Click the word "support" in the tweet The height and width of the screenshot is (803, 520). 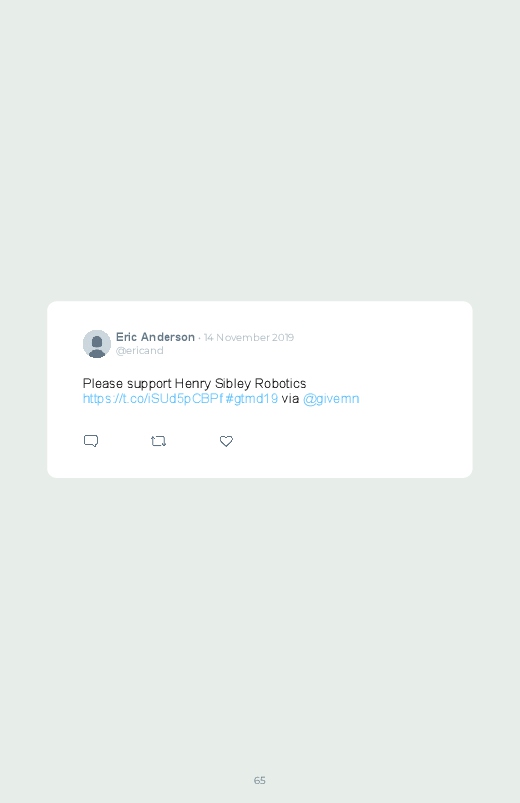[149, 384]
